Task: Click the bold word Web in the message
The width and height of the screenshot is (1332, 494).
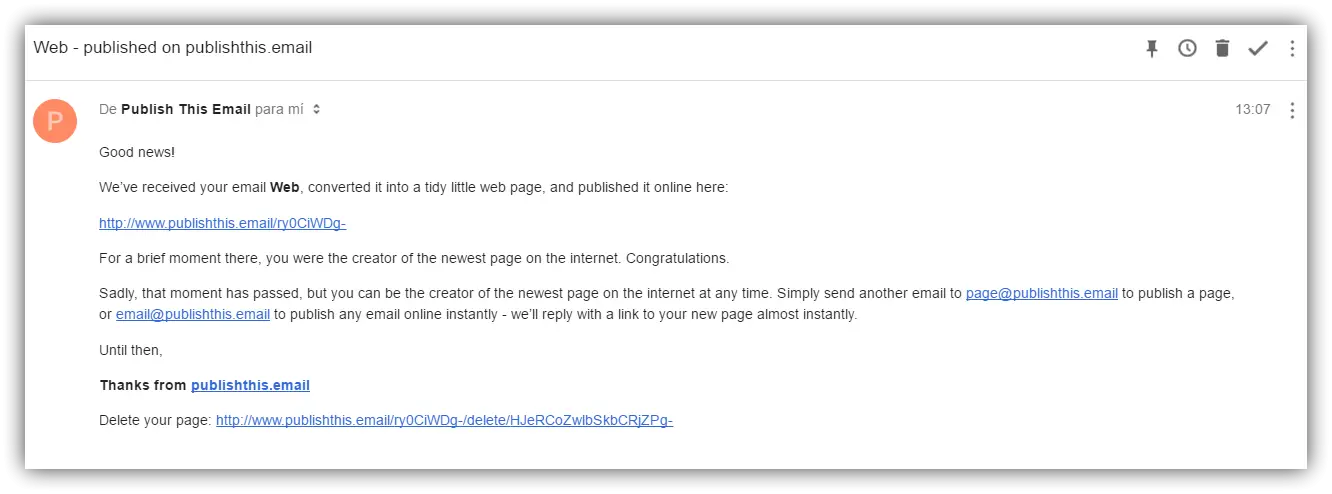Action: pos(285,187)
